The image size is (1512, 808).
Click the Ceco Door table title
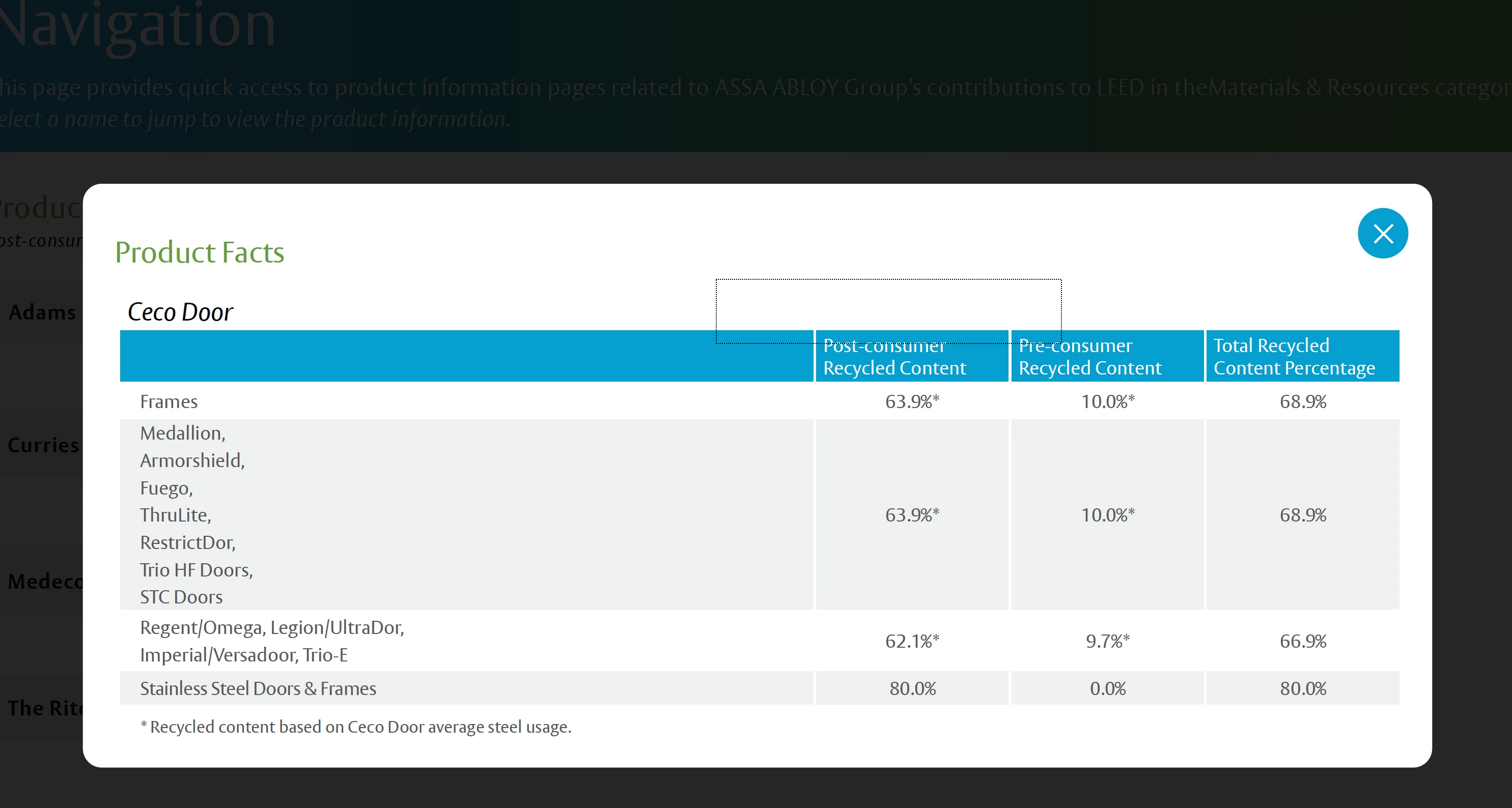coord(180,312)
